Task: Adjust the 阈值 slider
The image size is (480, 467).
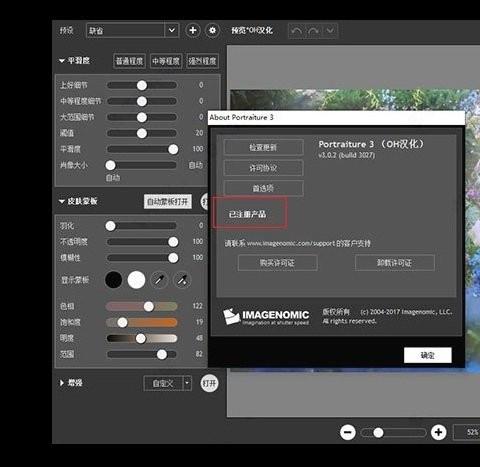Action: (x=142, y=133)
